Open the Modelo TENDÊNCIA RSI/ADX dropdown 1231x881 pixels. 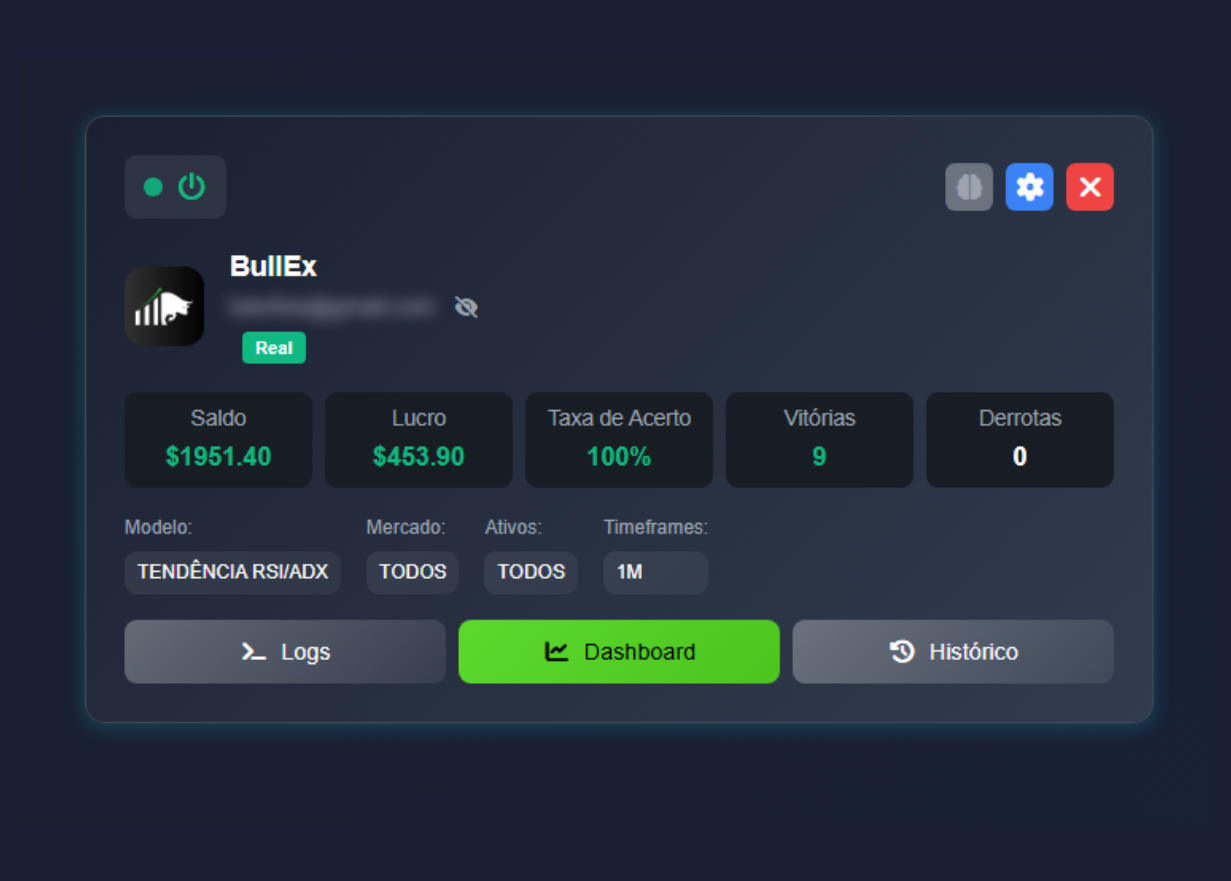[232, 572]
